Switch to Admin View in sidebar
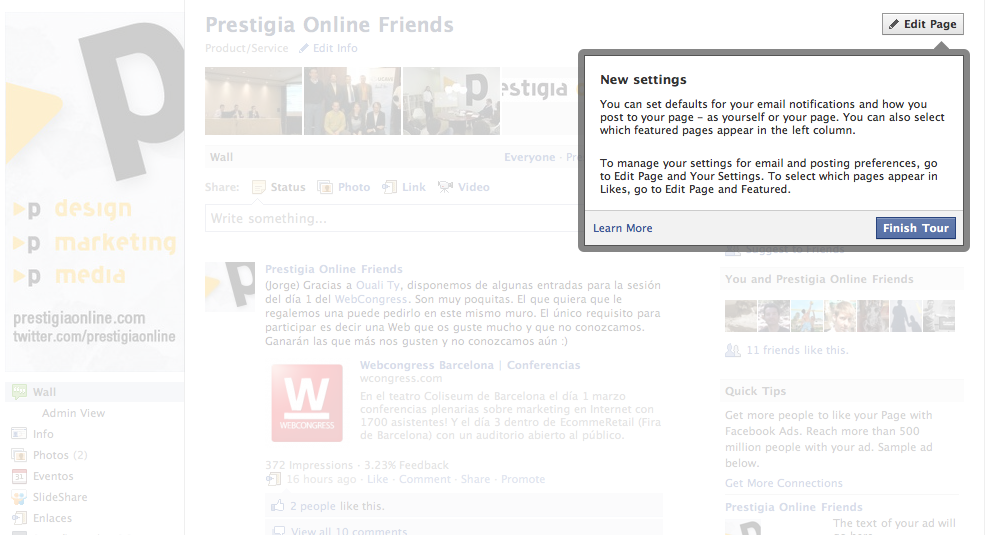Screen dimensions: 994x535 point(74,413)
